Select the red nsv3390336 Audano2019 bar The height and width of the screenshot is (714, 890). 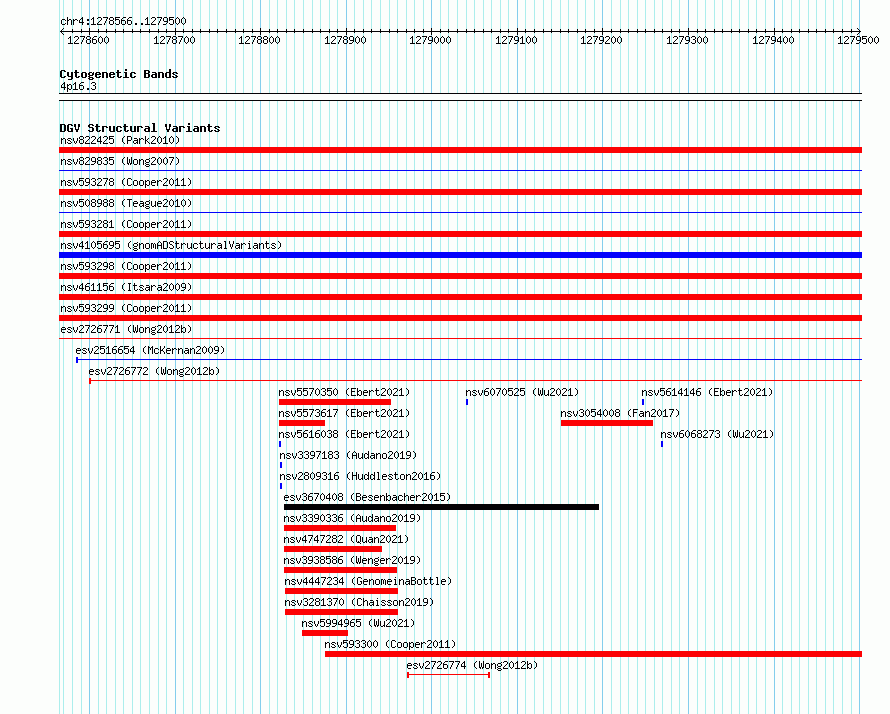click(340, 528)
